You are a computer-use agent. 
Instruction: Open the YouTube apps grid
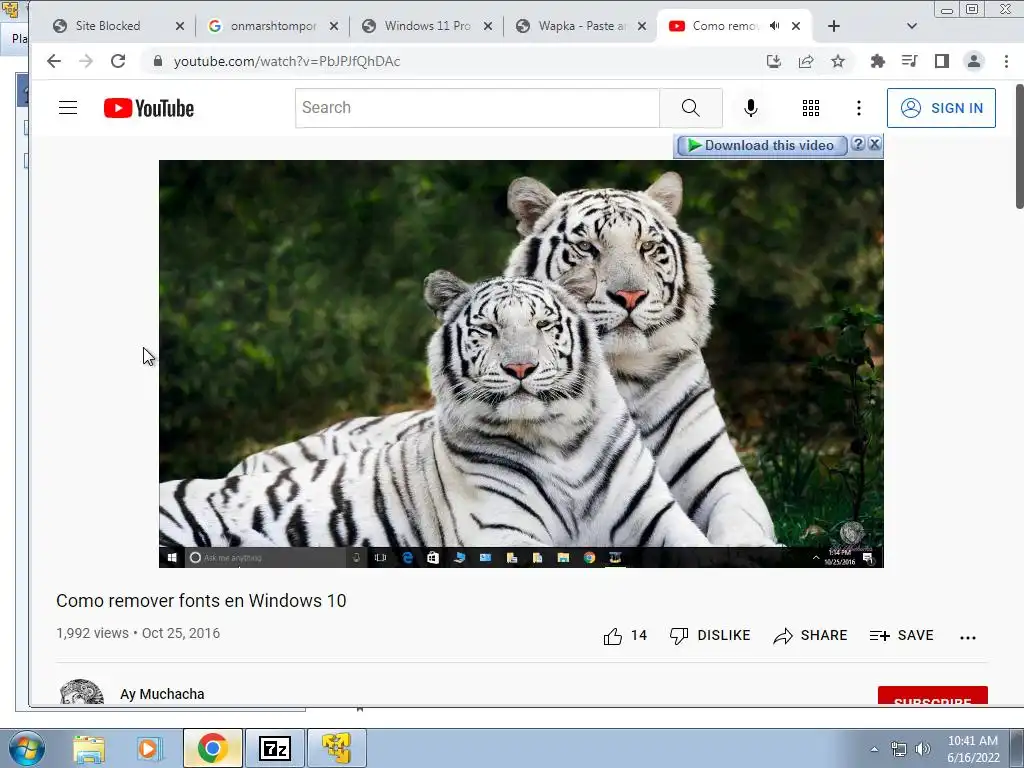coord(811,108)
